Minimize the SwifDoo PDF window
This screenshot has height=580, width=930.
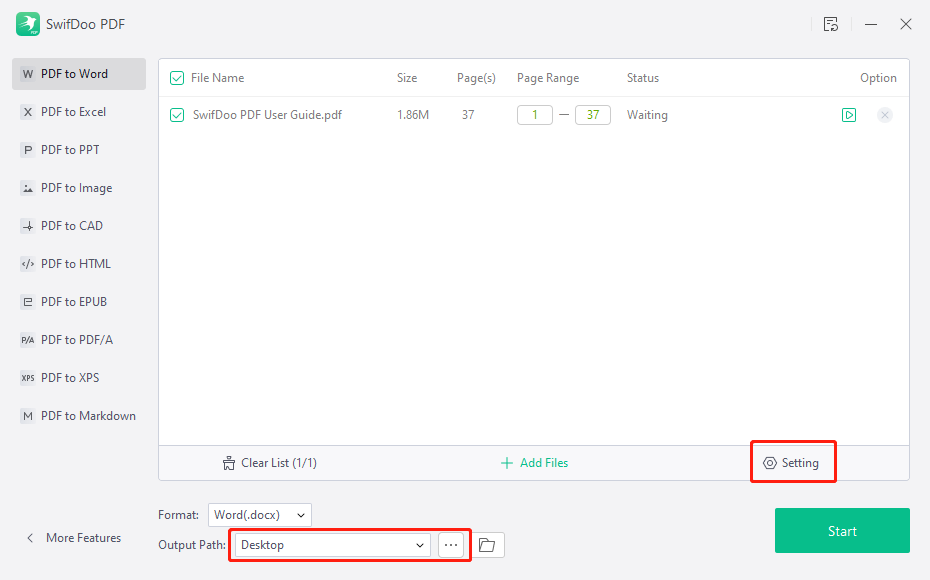(871, 24)
